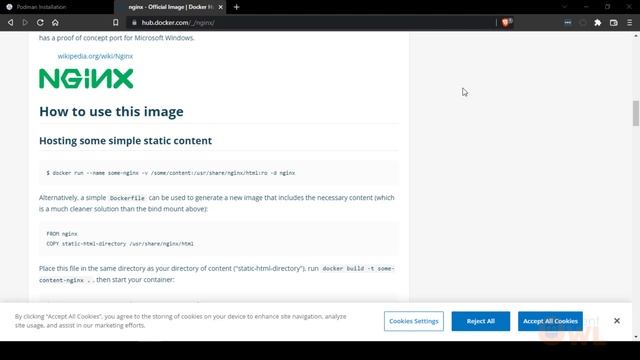
Task: Click the 'COPY static-html-directory' code line
Action: click(120, 244)
